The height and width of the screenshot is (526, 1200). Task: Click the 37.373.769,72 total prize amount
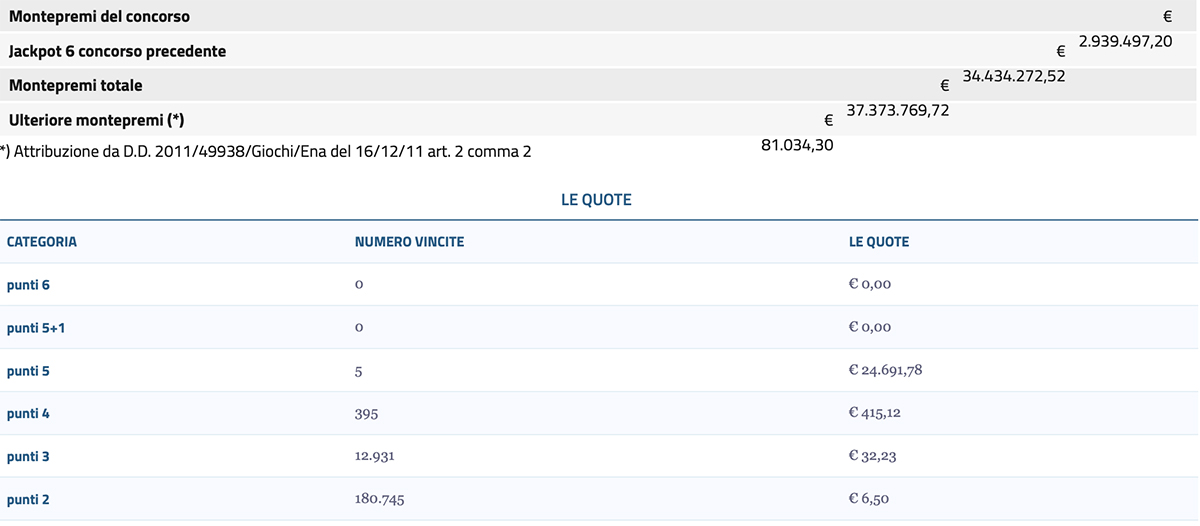(898, 110)
